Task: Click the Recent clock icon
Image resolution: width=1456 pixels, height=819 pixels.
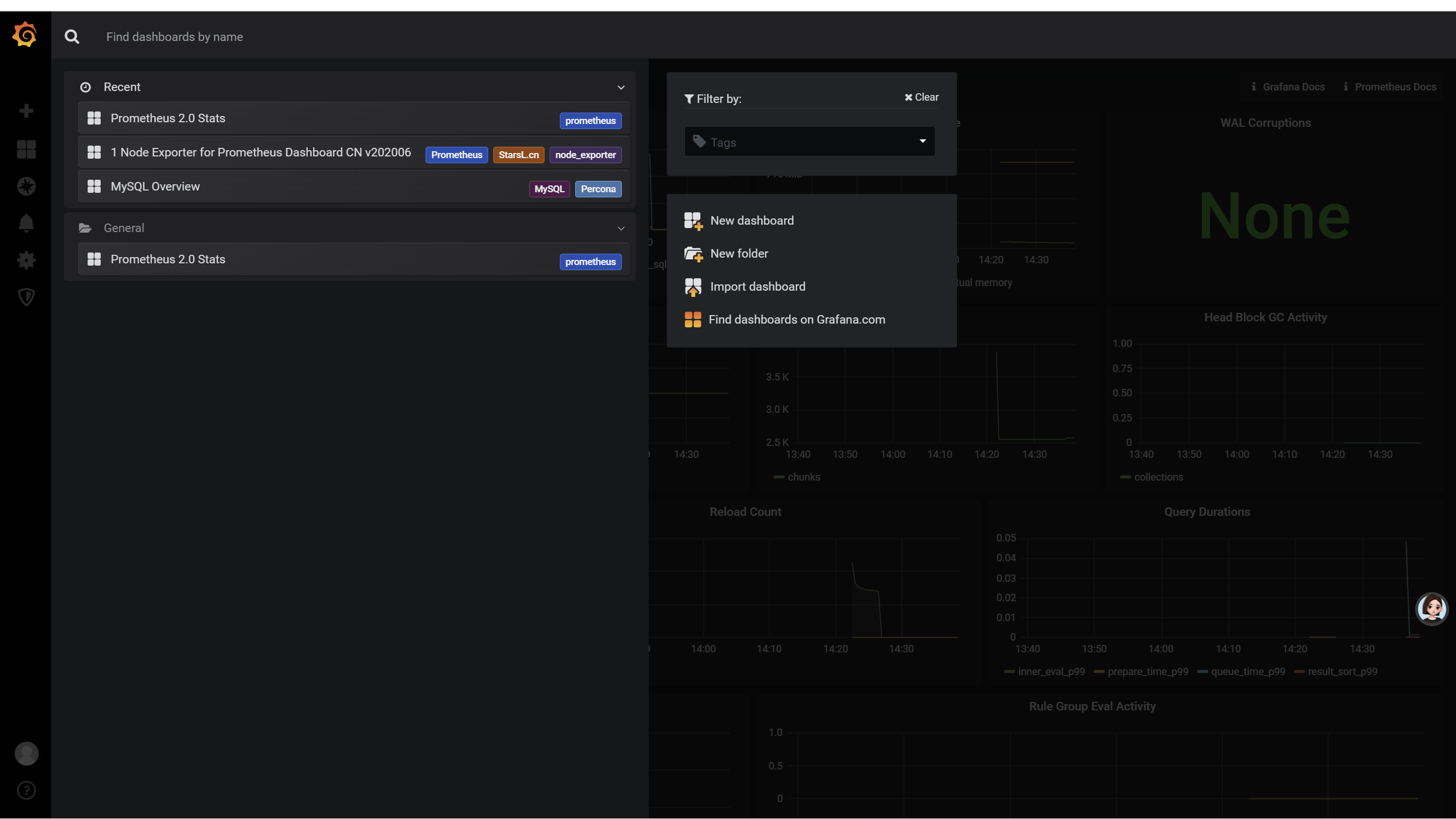Action: tap(85, 87)
